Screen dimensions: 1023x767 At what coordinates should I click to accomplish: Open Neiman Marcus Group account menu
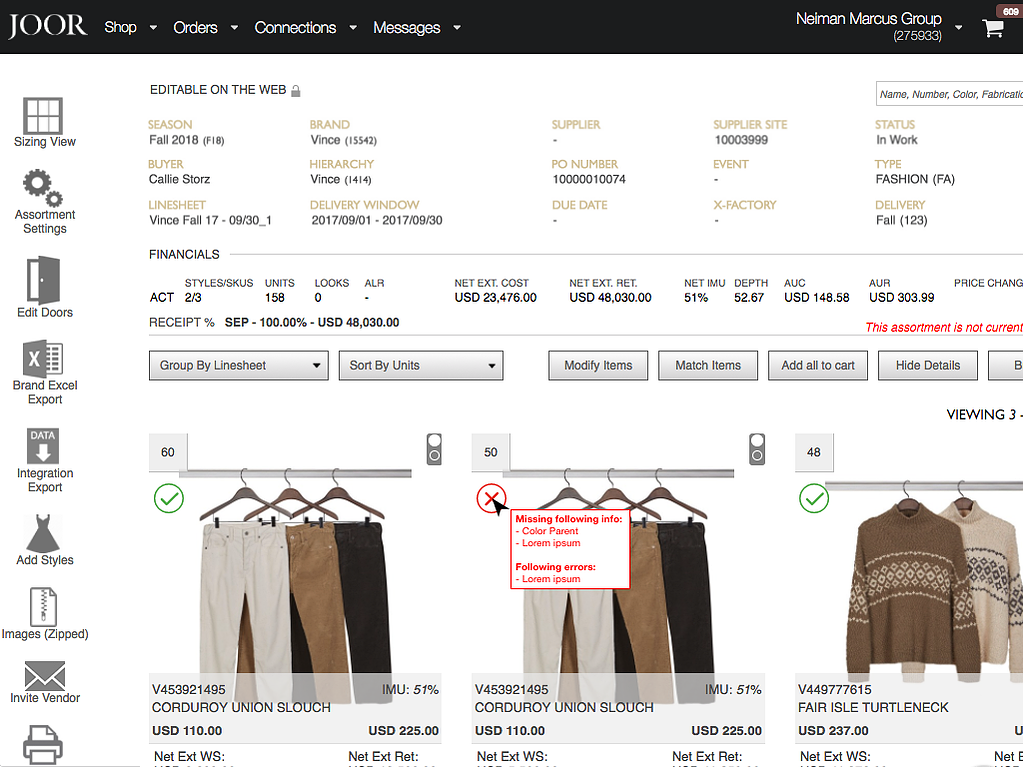click(868, 26)
